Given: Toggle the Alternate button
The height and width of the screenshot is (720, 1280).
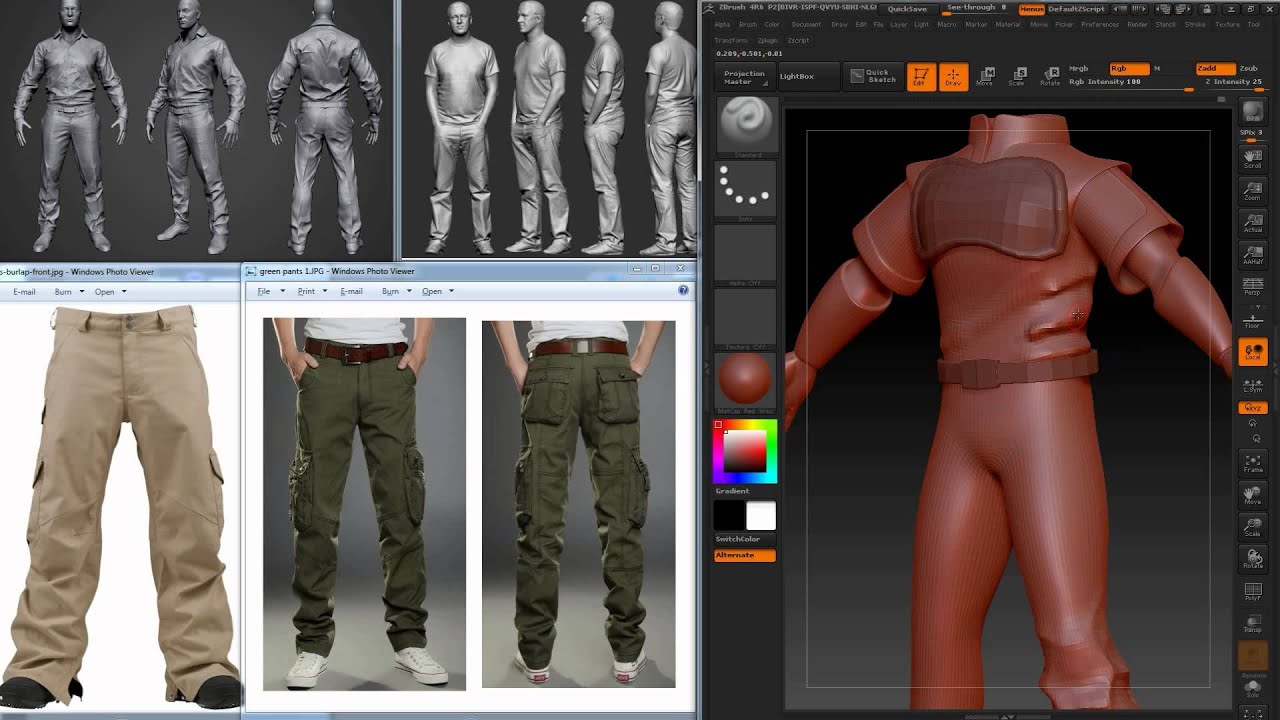Looking at the screenshot, I should click(x=745, y=555).
